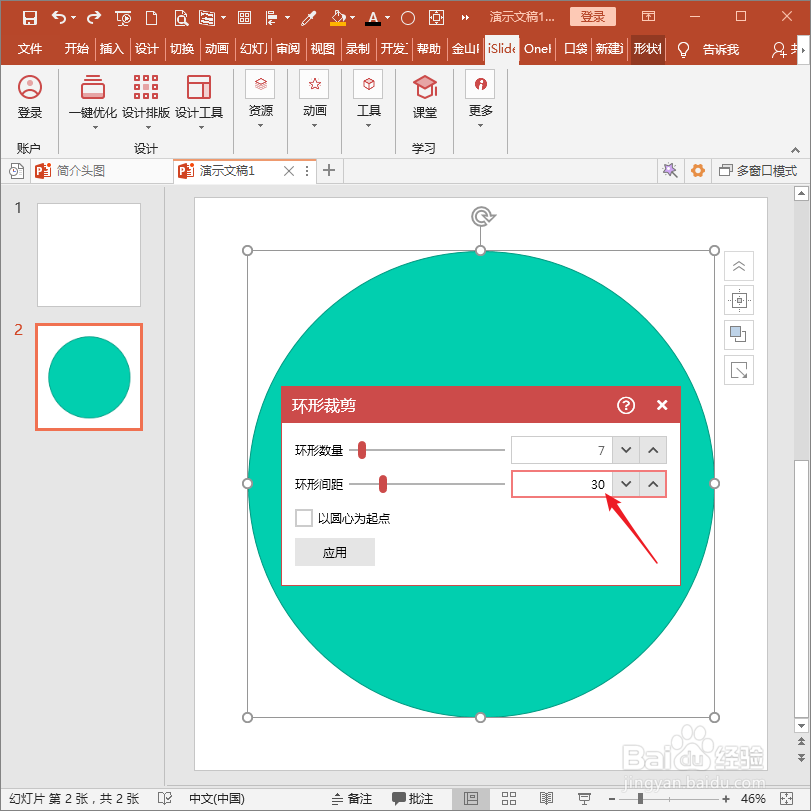811x811 pixels.
Task: Click the New blank document icon
Action: click(152, 18)
